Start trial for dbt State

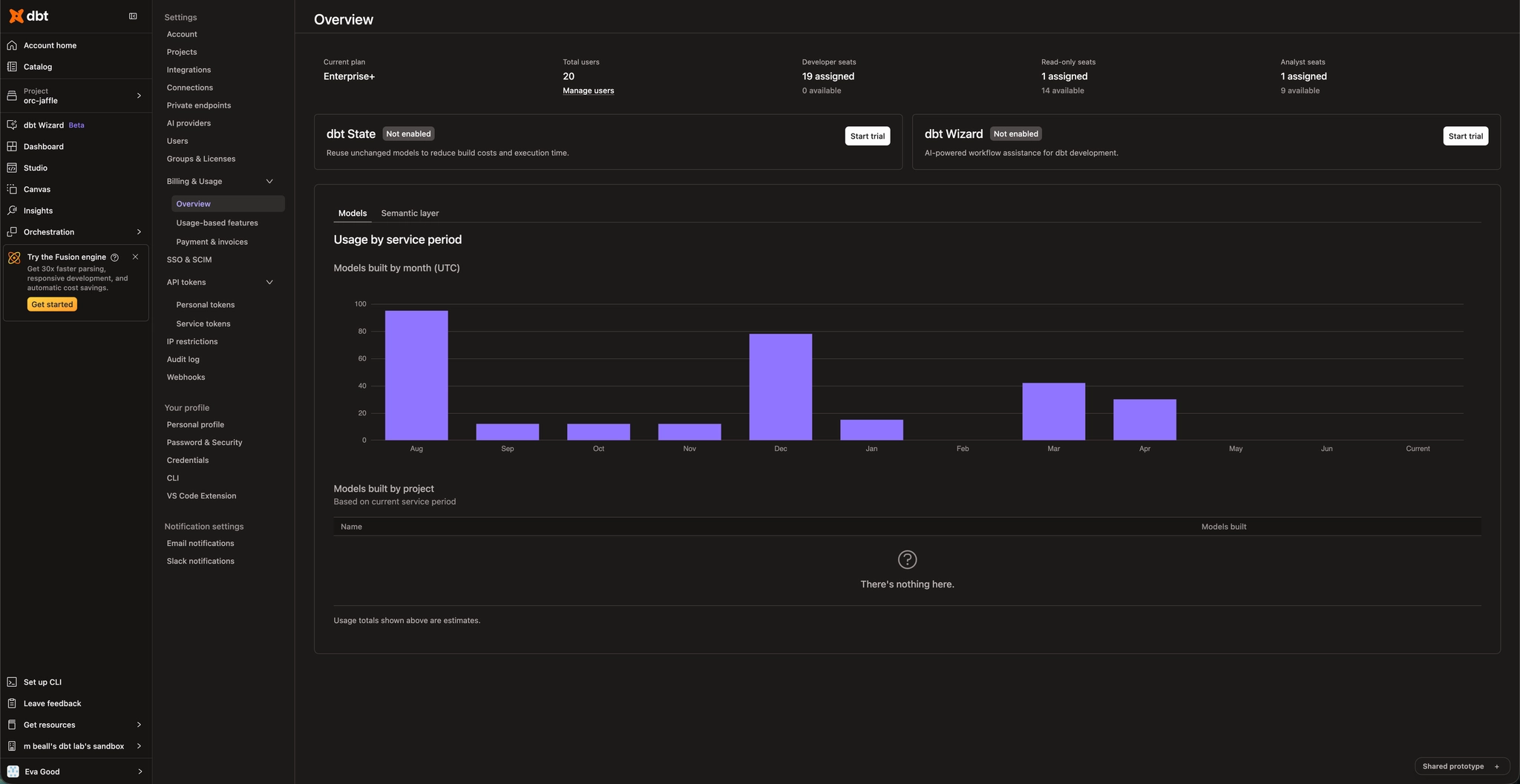click(x=868, y=136)
